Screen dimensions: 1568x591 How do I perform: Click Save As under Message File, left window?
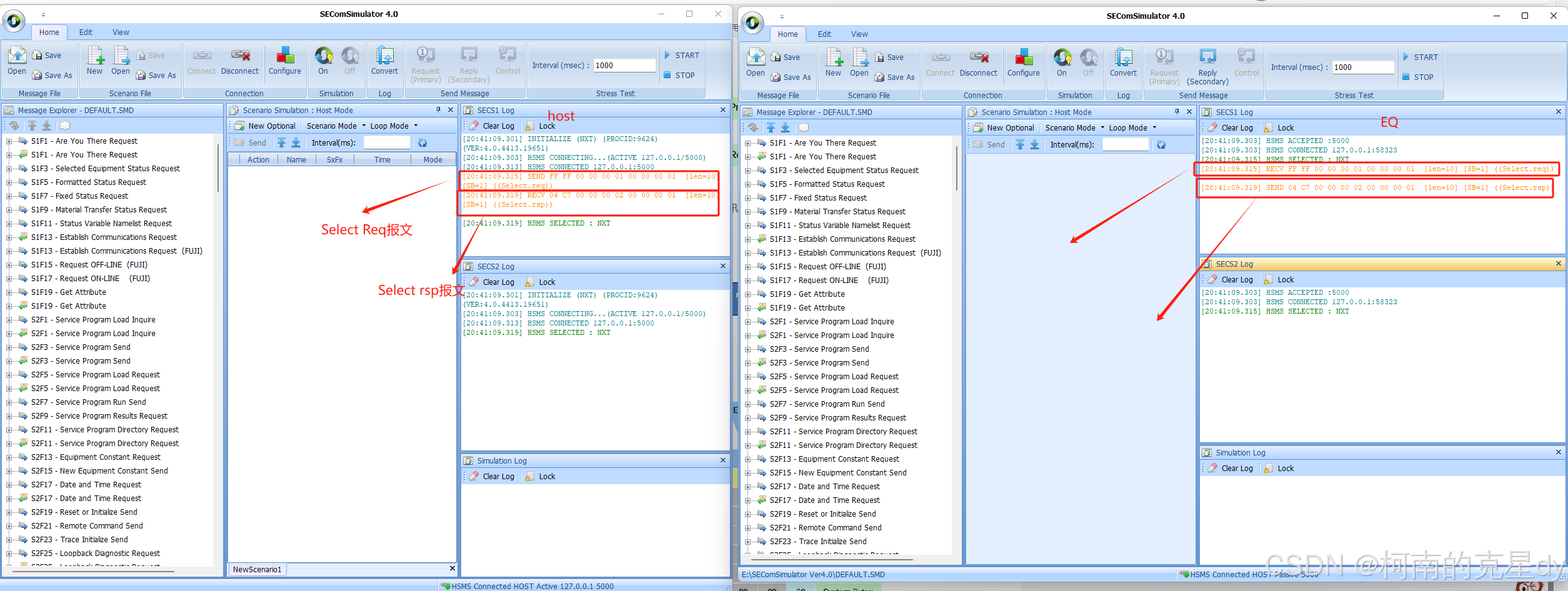point(52,75)
